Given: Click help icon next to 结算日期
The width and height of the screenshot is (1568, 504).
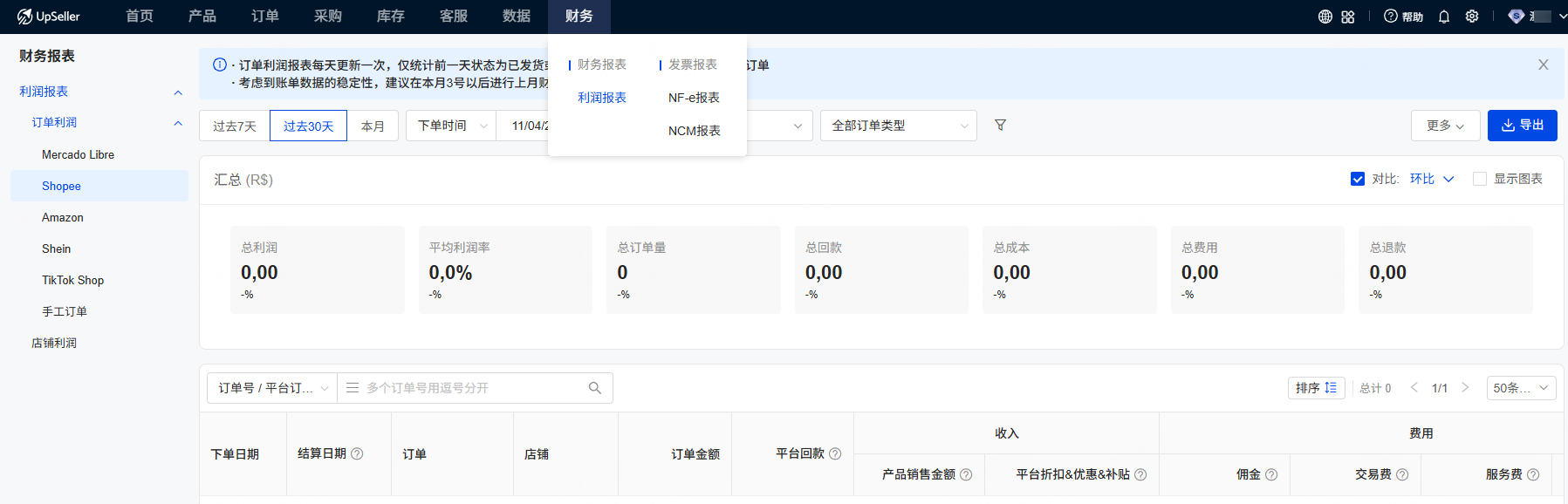Looking at the screenshot, I should click(357, 453).
